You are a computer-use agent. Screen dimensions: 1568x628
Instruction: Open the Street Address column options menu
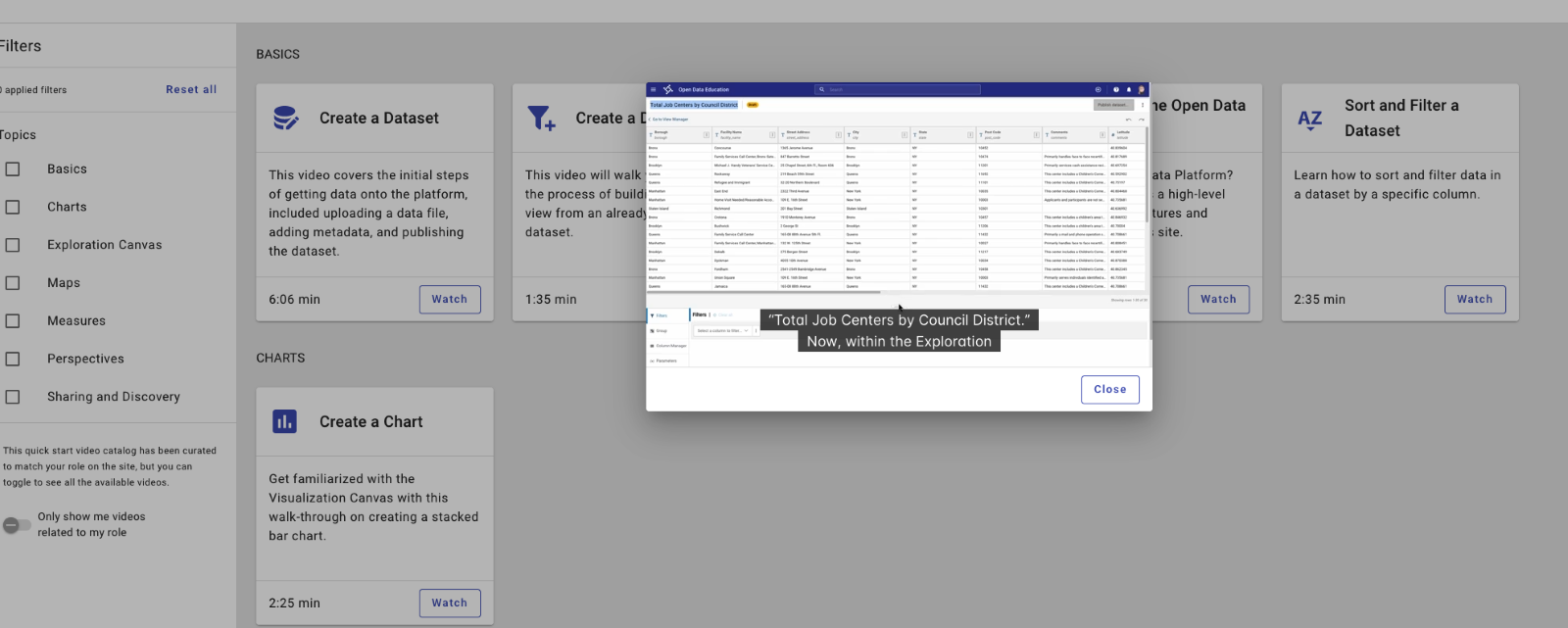839,135
